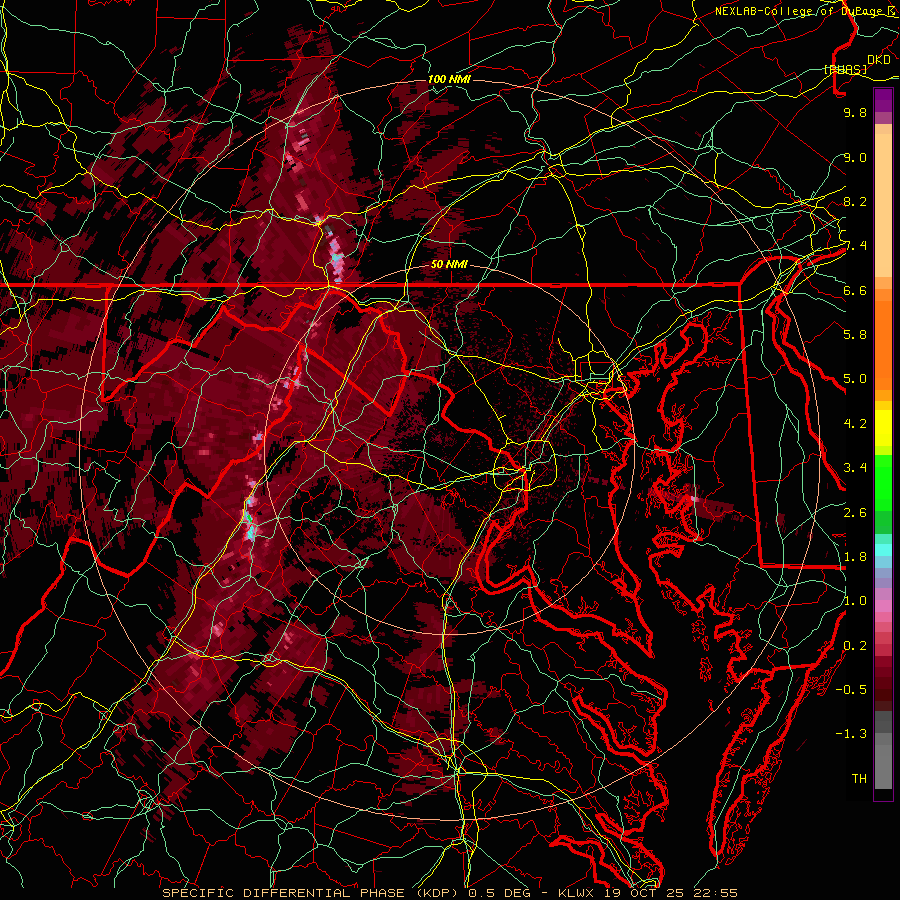Click the 2.6 scale value
This screenshot has height=900, width=900.
point(855,513)
